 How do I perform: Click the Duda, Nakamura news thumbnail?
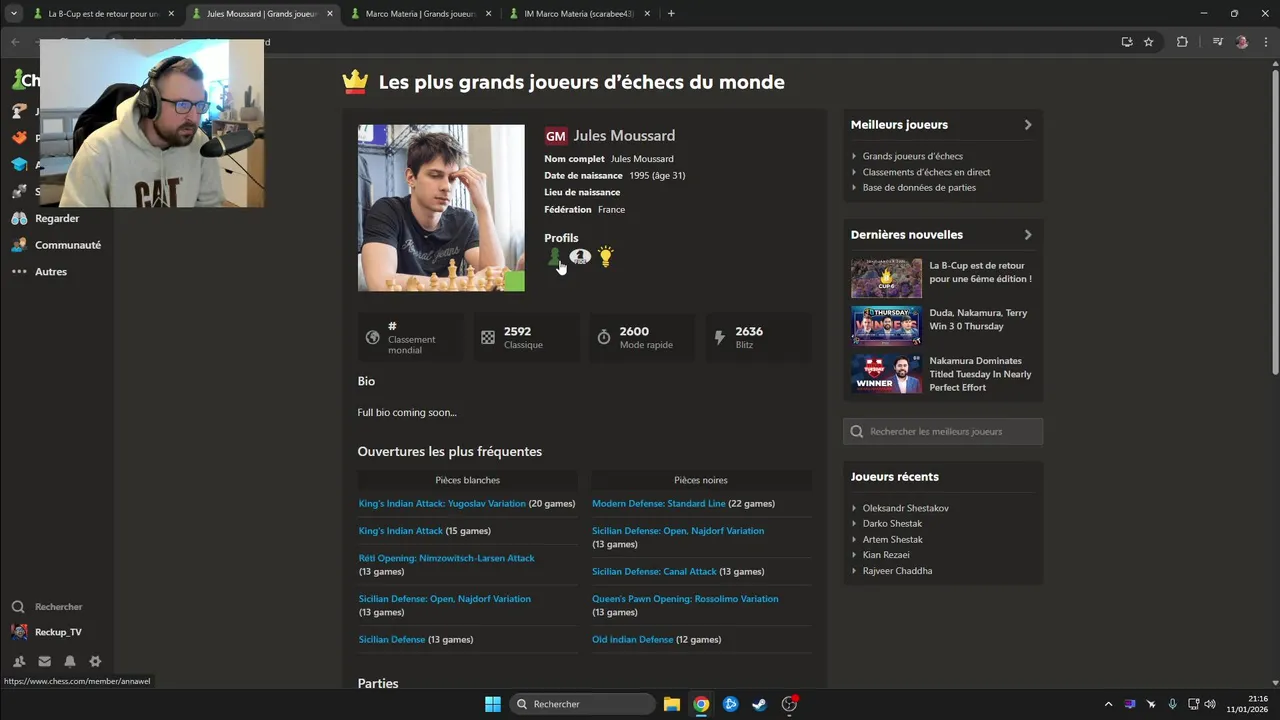click(886, 326)
